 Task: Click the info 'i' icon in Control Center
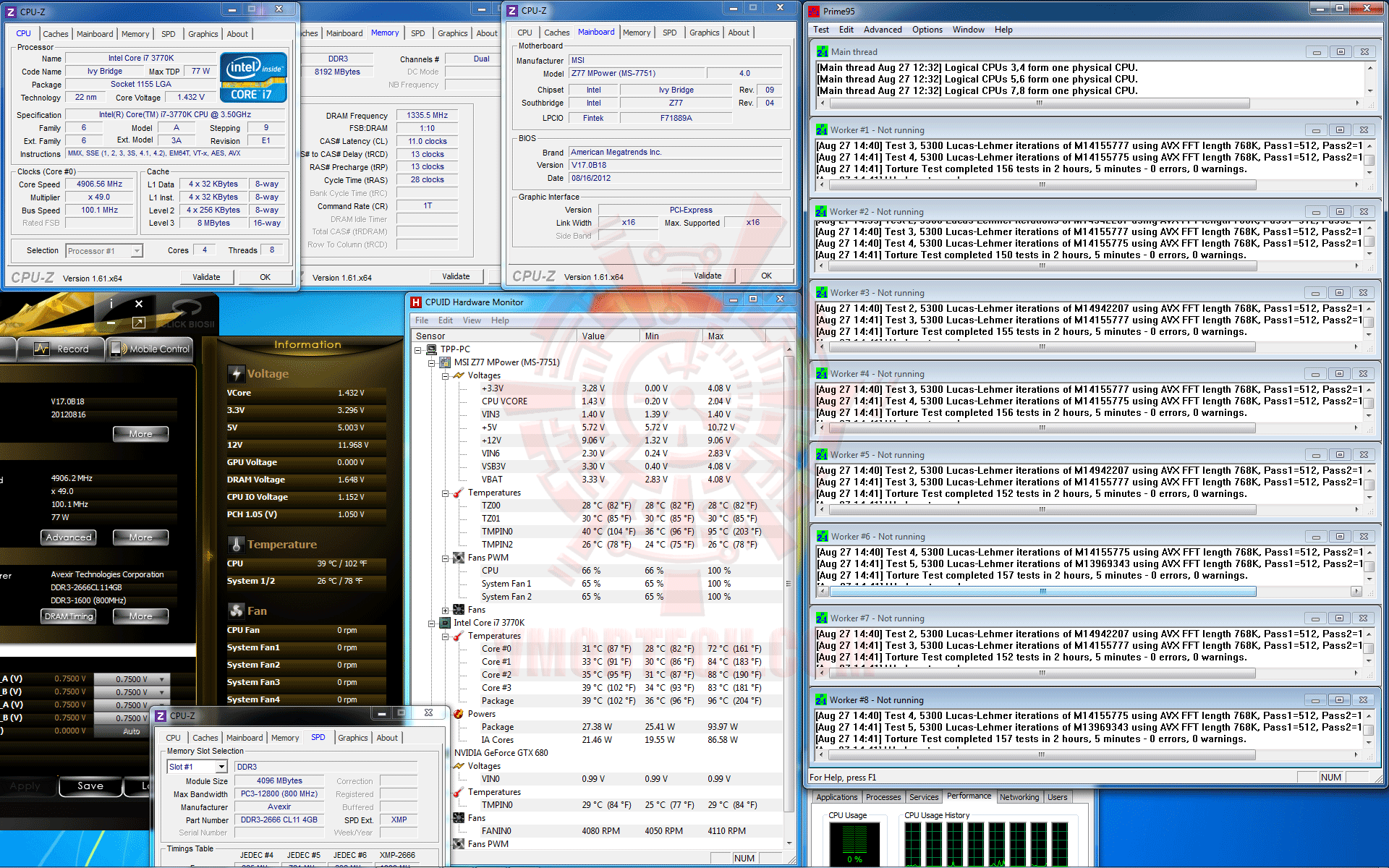point(111,304)
